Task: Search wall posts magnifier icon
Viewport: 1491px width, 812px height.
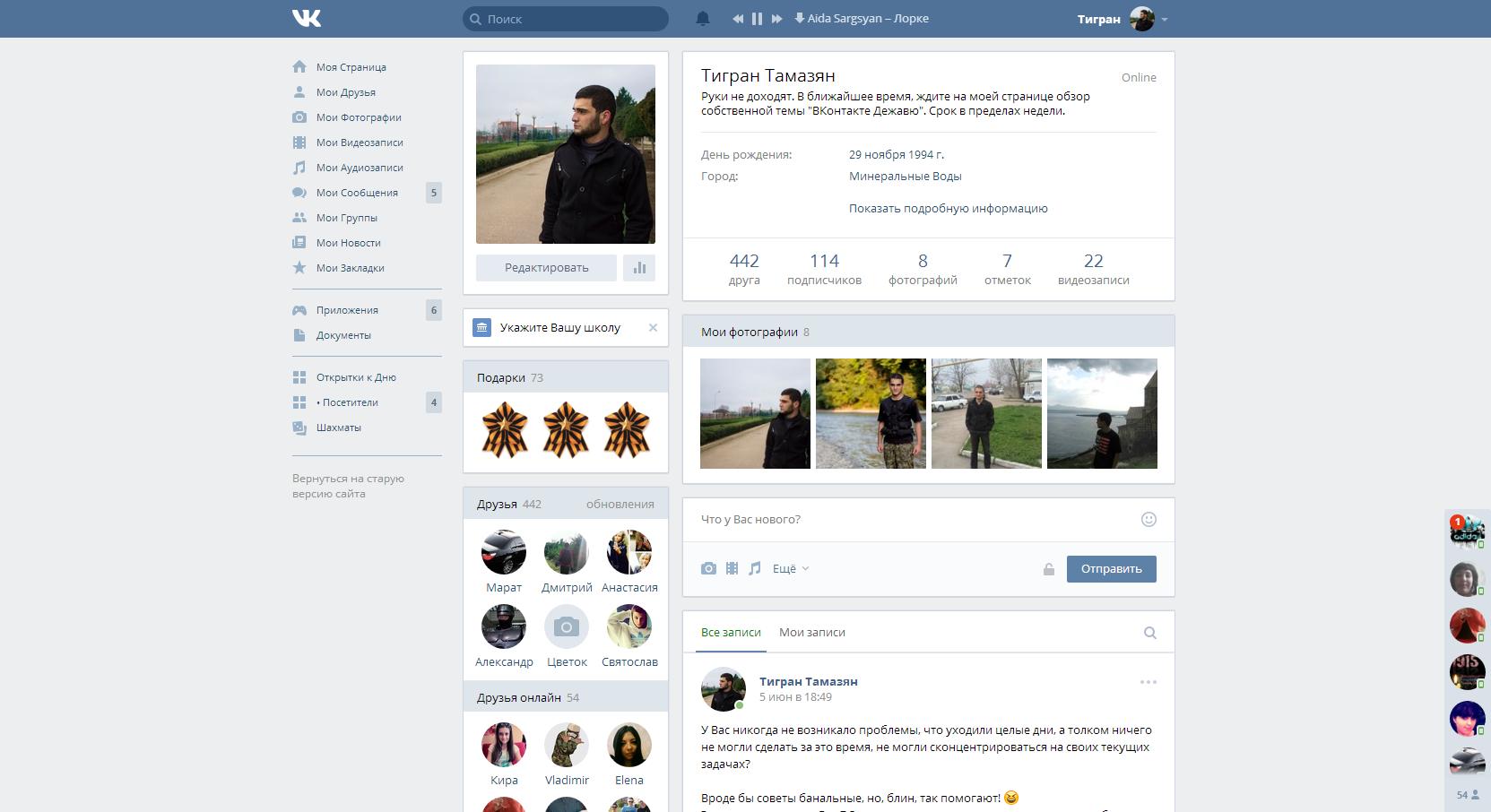Action: (x=1149, y=633)
